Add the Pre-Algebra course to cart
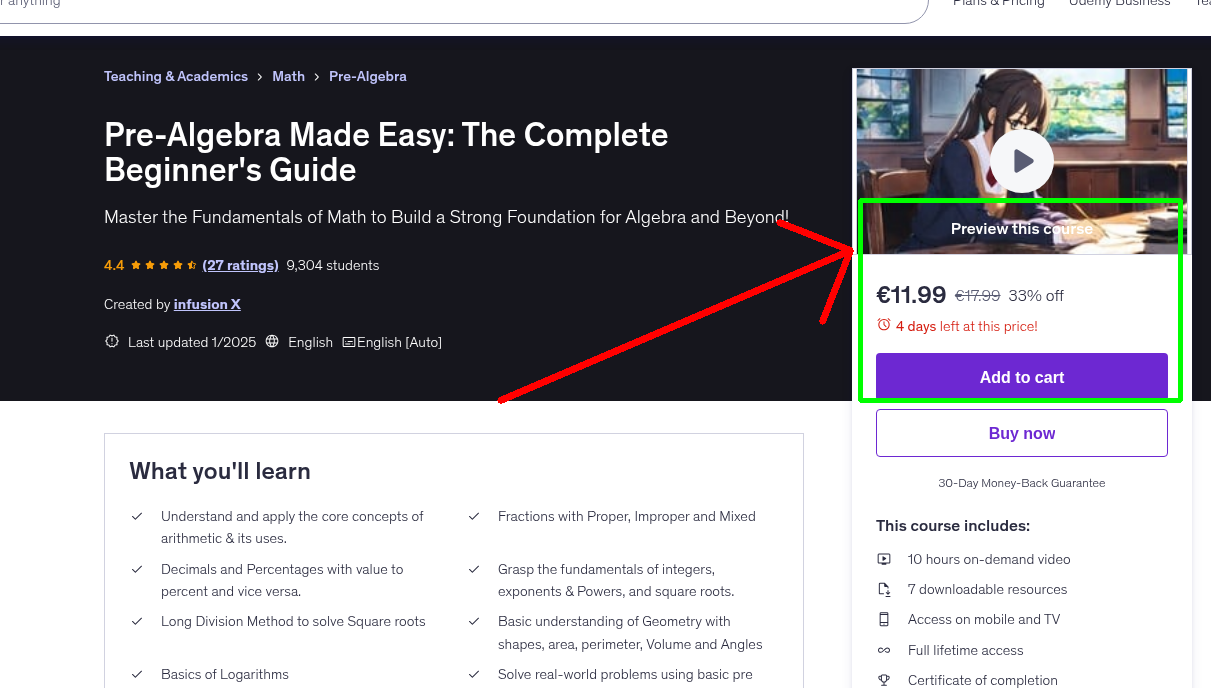Image resolution: width=1211 pixels, height=688 pixels. point(1021,377)
